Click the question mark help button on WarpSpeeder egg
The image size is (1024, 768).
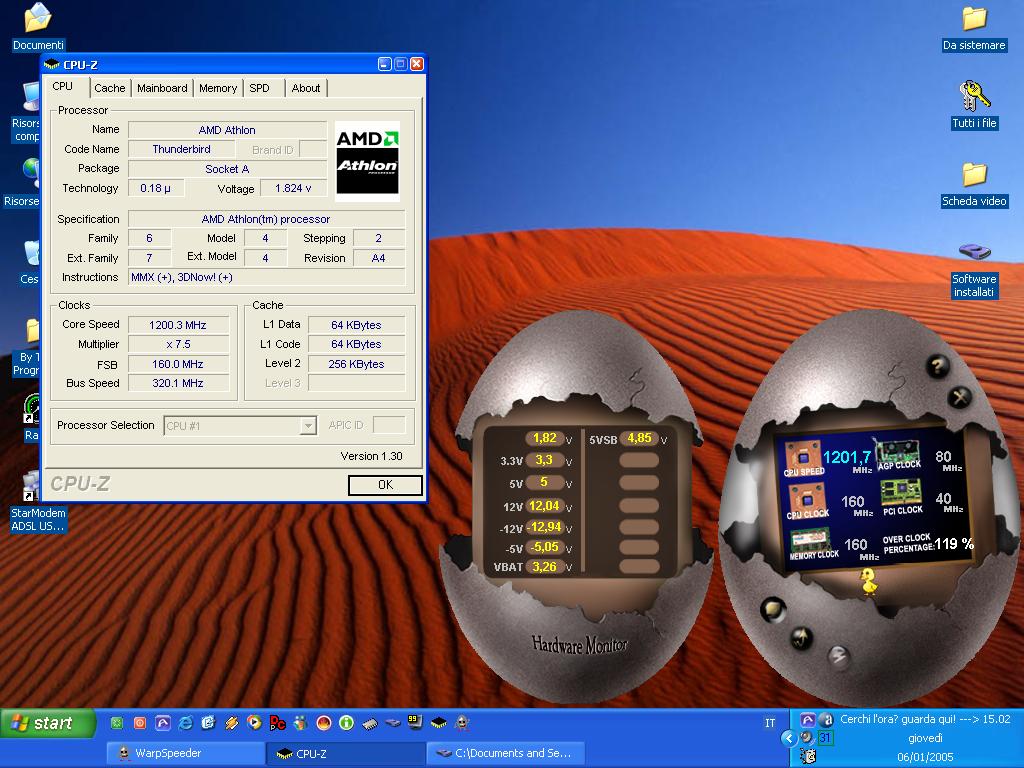coord(936,366)
